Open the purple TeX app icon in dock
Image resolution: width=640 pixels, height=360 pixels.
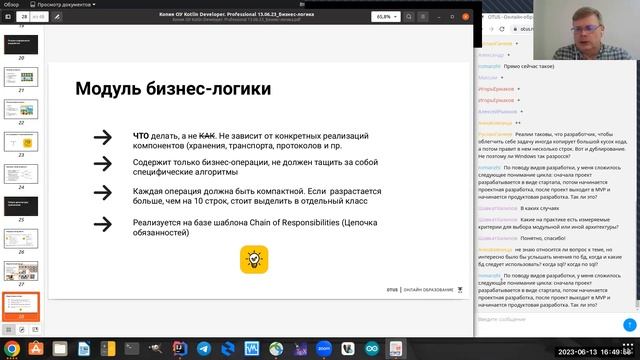tap(300, 349)
